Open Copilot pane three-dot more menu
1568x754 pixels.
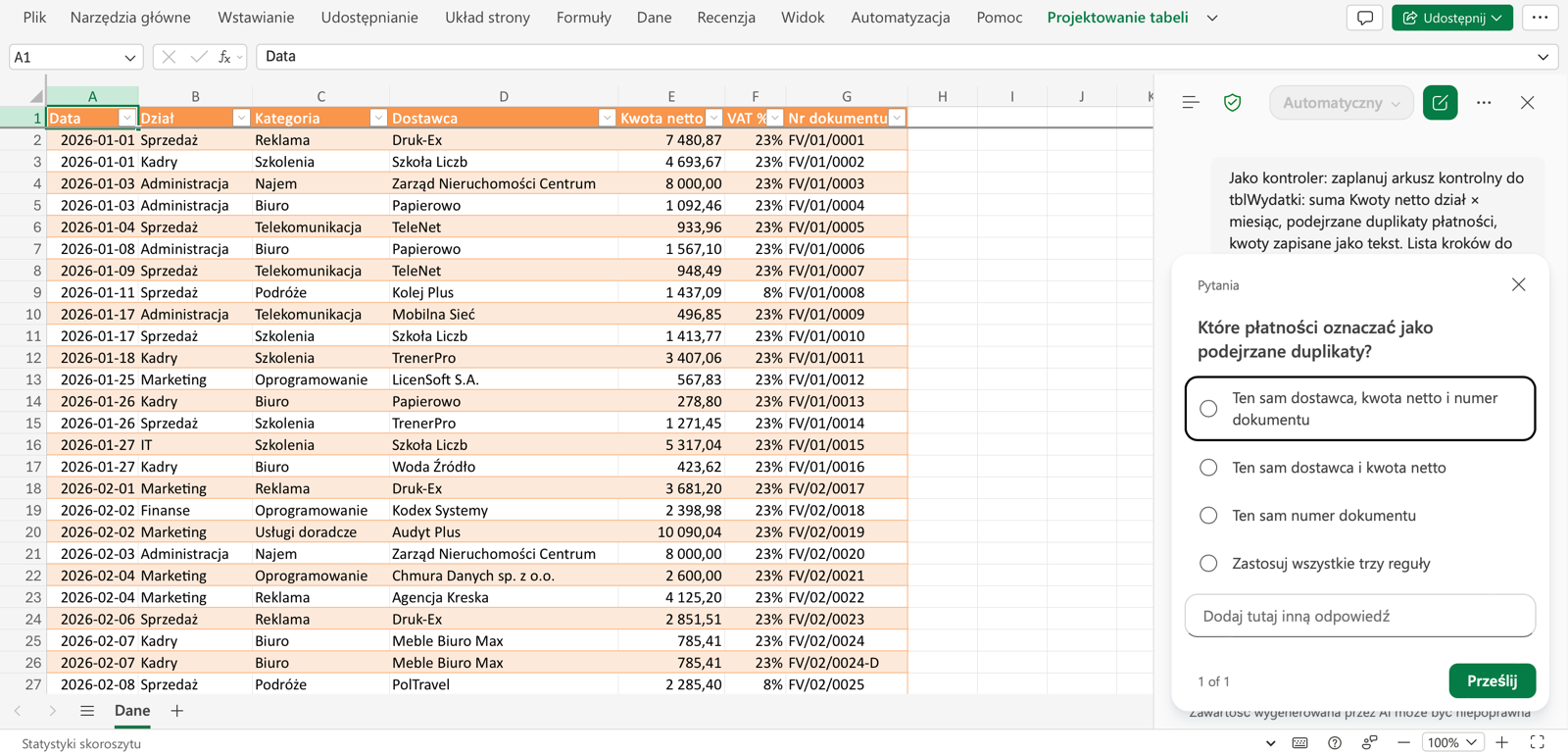coord(1484,103)
